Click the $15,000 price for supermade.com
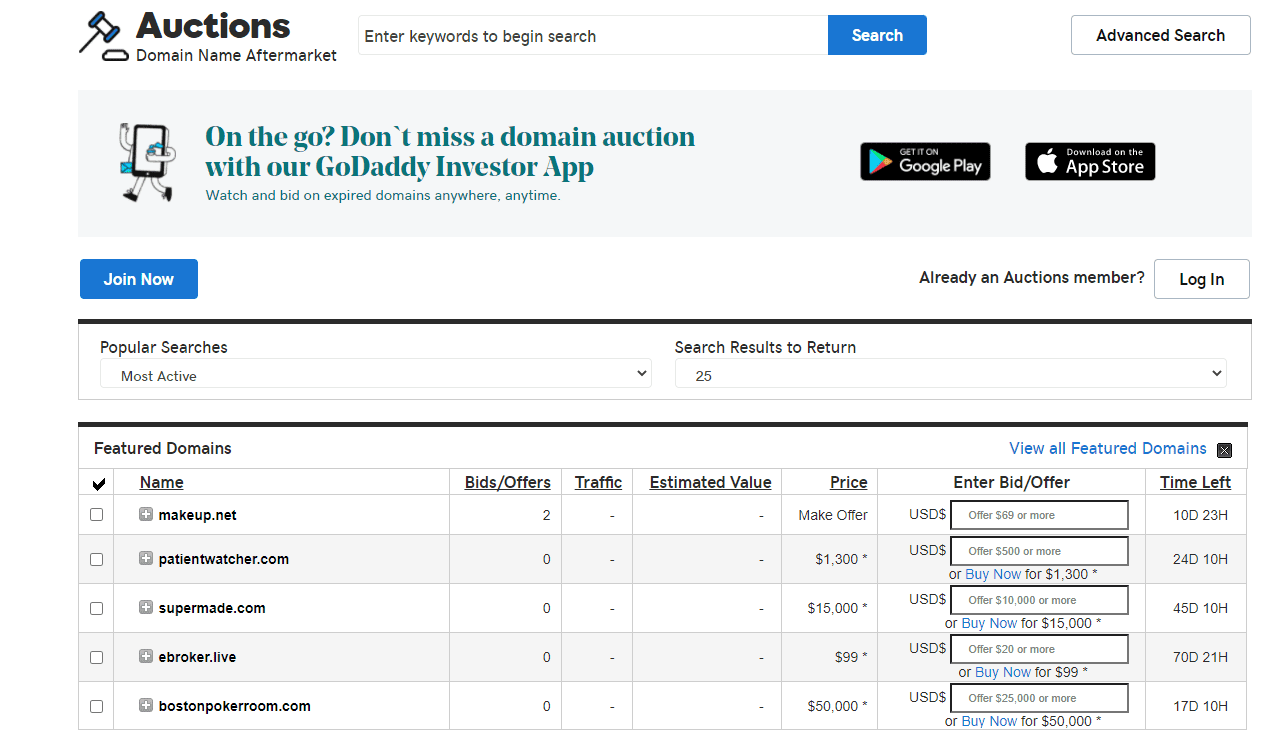1267x730 pixels. 838,608
